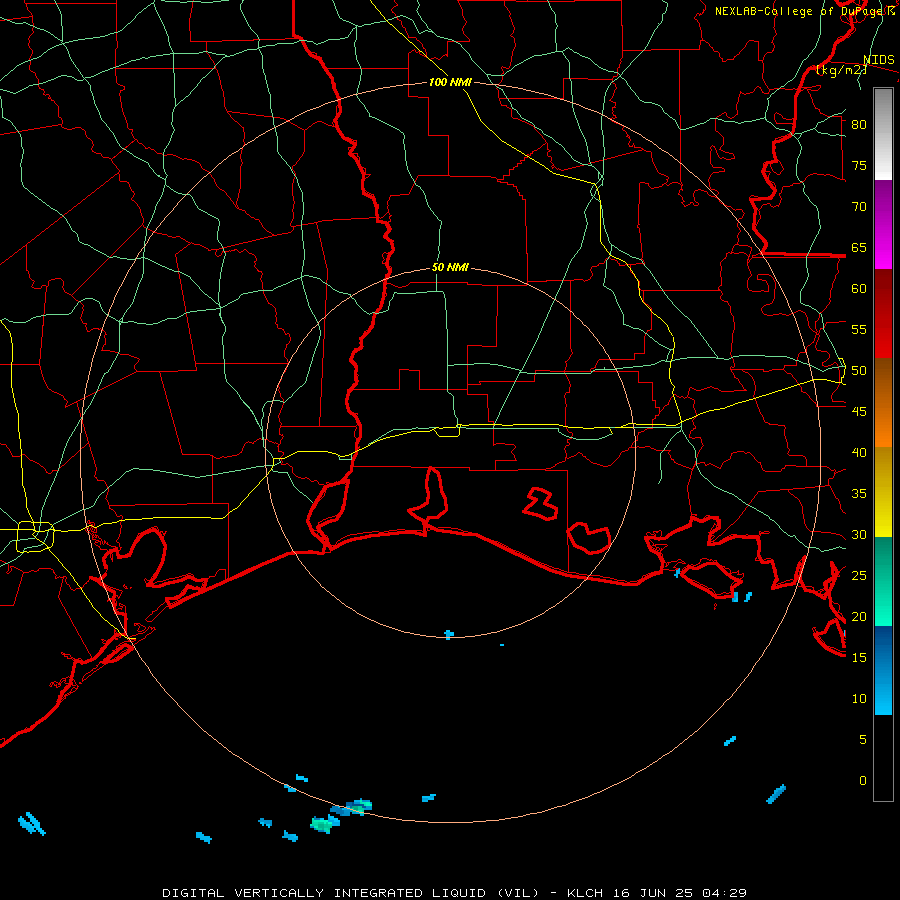Click the 100 NMI range ring label
The width and height of the screenshot is (900, 900).
click(450, 82)
